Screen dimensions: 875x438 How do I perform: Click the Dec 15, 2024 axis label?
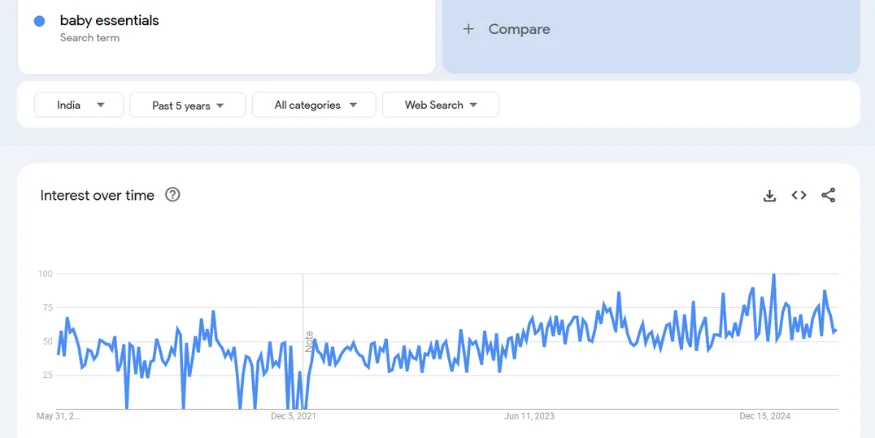tap(765, 416)
